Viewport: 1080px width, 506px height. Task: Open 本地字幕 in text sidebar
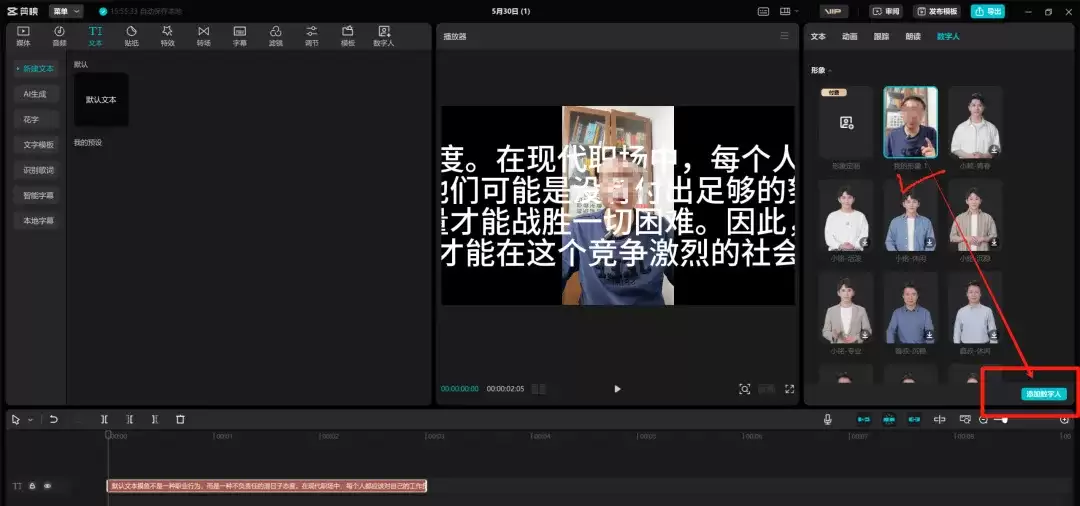pyautogui.click(x=36, y=221)
